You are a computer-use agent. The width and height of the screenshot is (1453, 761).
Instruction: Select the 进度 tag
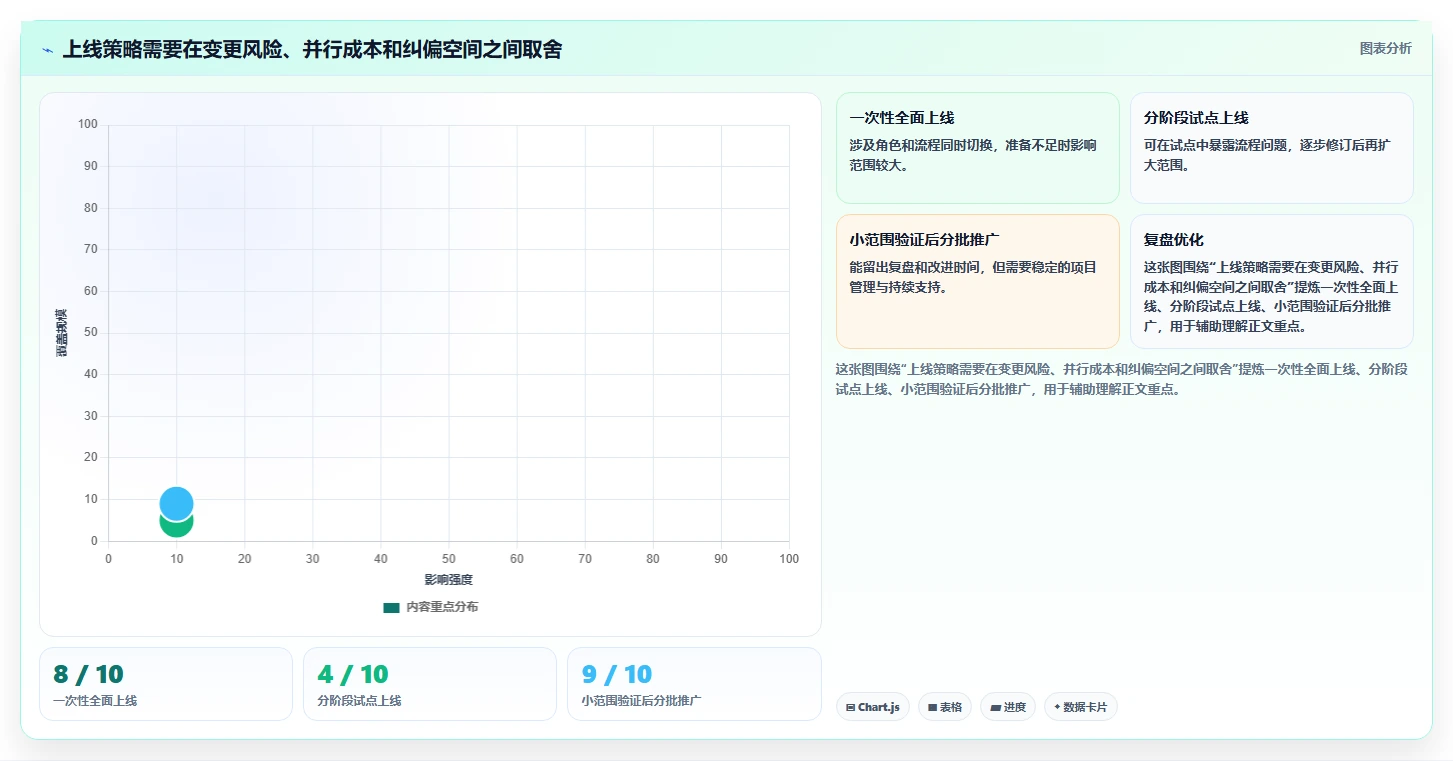coord(1008,707)
